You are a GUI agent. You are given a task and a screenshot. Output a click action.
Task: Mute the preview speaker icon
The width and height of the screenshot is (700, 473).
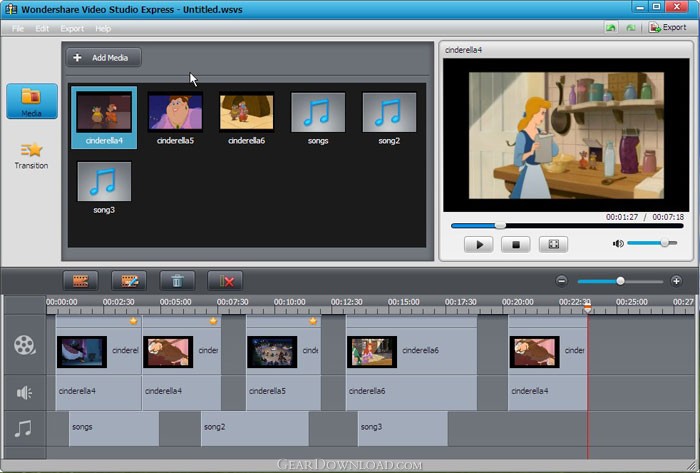point(618,244)
